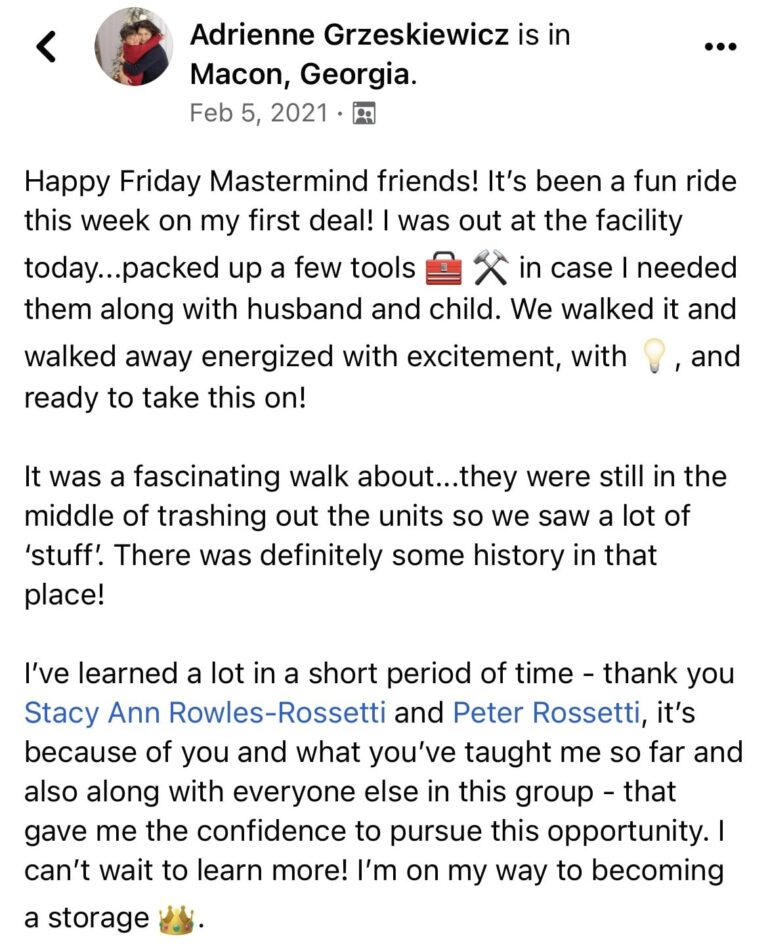The image size is (768, 951).
Task: Click the Feb 5, 2021 timestamp
Action: [x=258, y=113]
